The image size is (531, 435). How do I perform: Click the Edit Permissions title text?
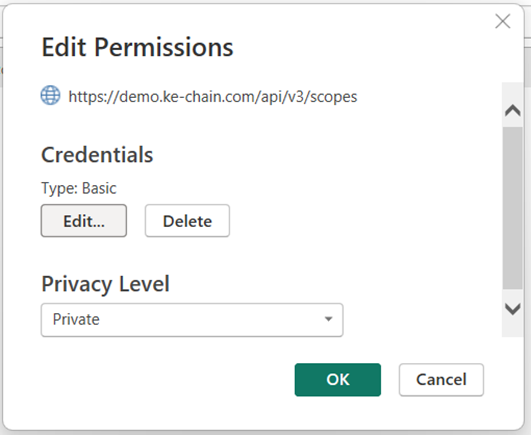coord(137,47)
